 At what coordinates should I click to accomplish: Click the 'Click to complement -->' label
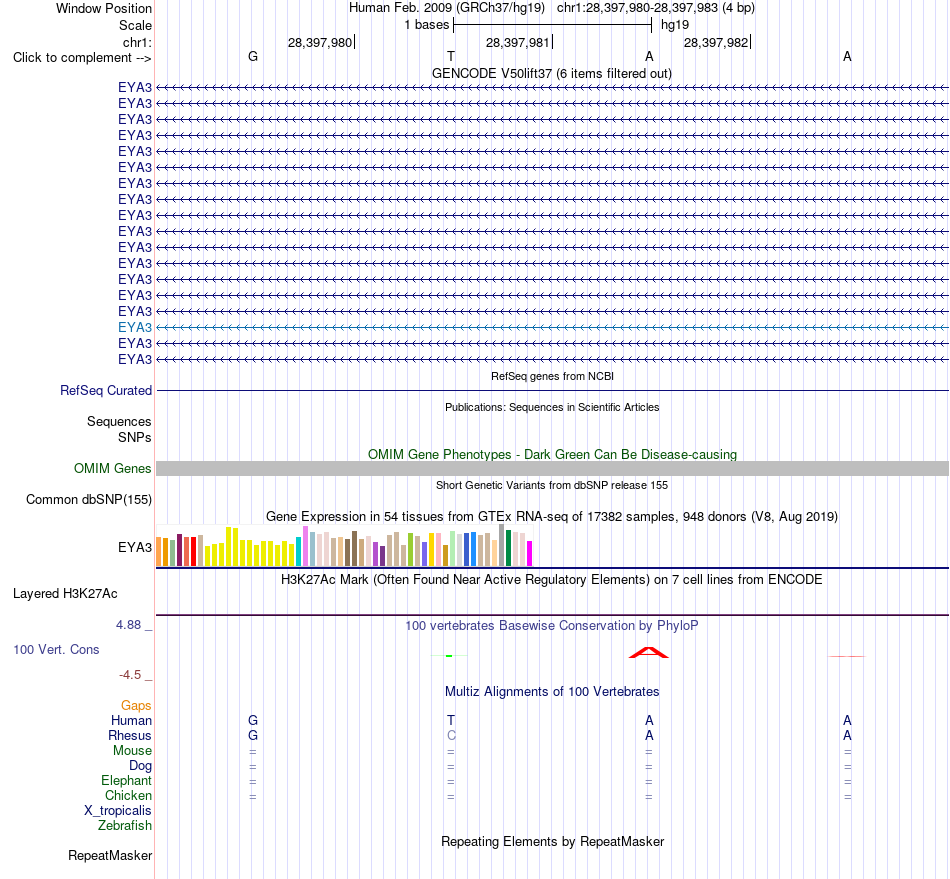click(82, 58)
